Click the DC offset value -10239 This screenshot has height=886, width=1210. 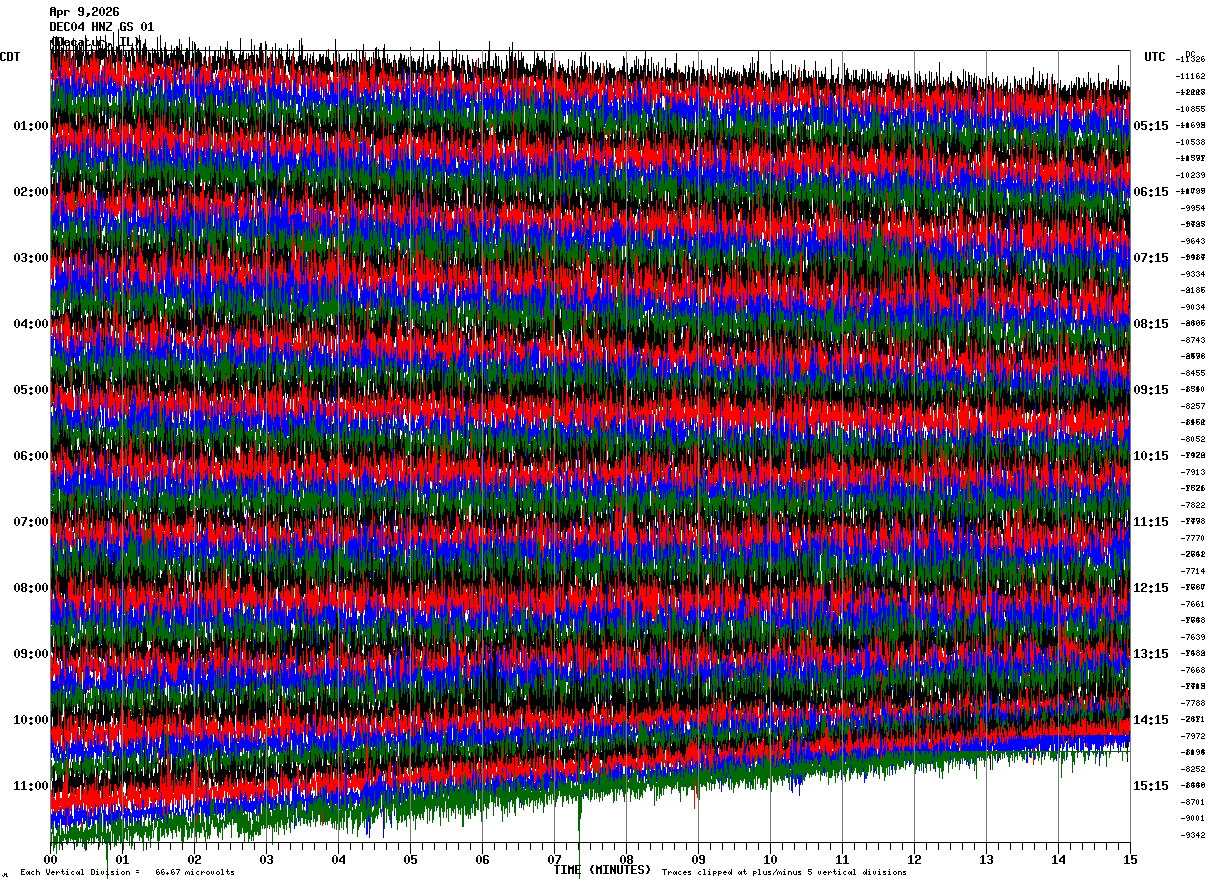(1190, 175)
